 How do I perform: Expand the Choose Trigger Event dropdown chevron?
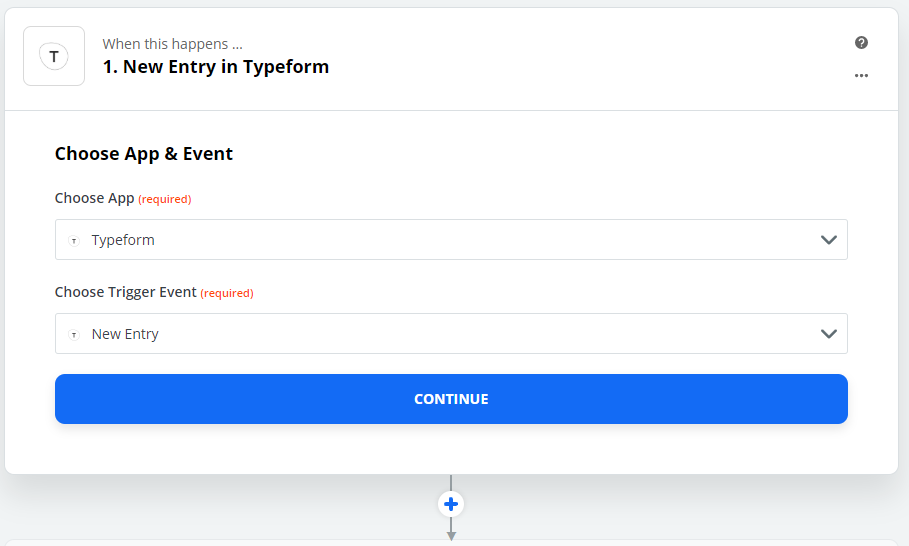click(x=828, y=334)
